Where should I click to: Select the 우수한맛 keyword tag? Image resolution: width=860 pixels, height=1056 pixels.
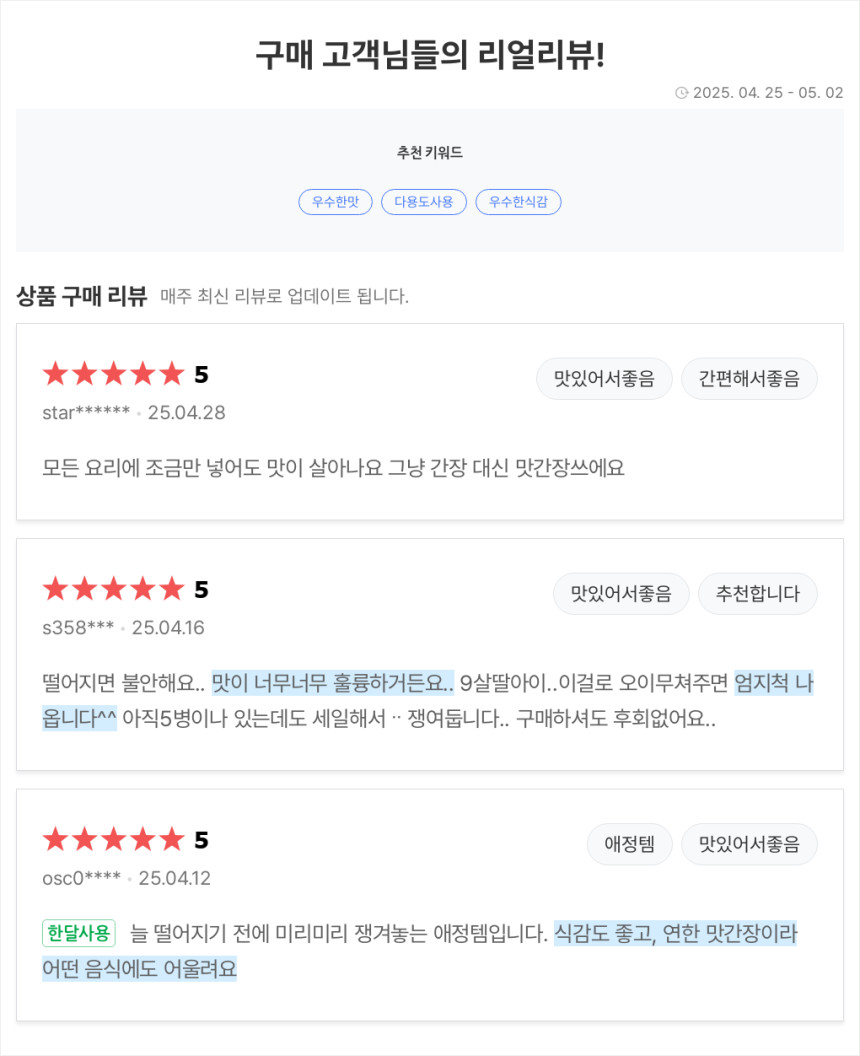335,202
